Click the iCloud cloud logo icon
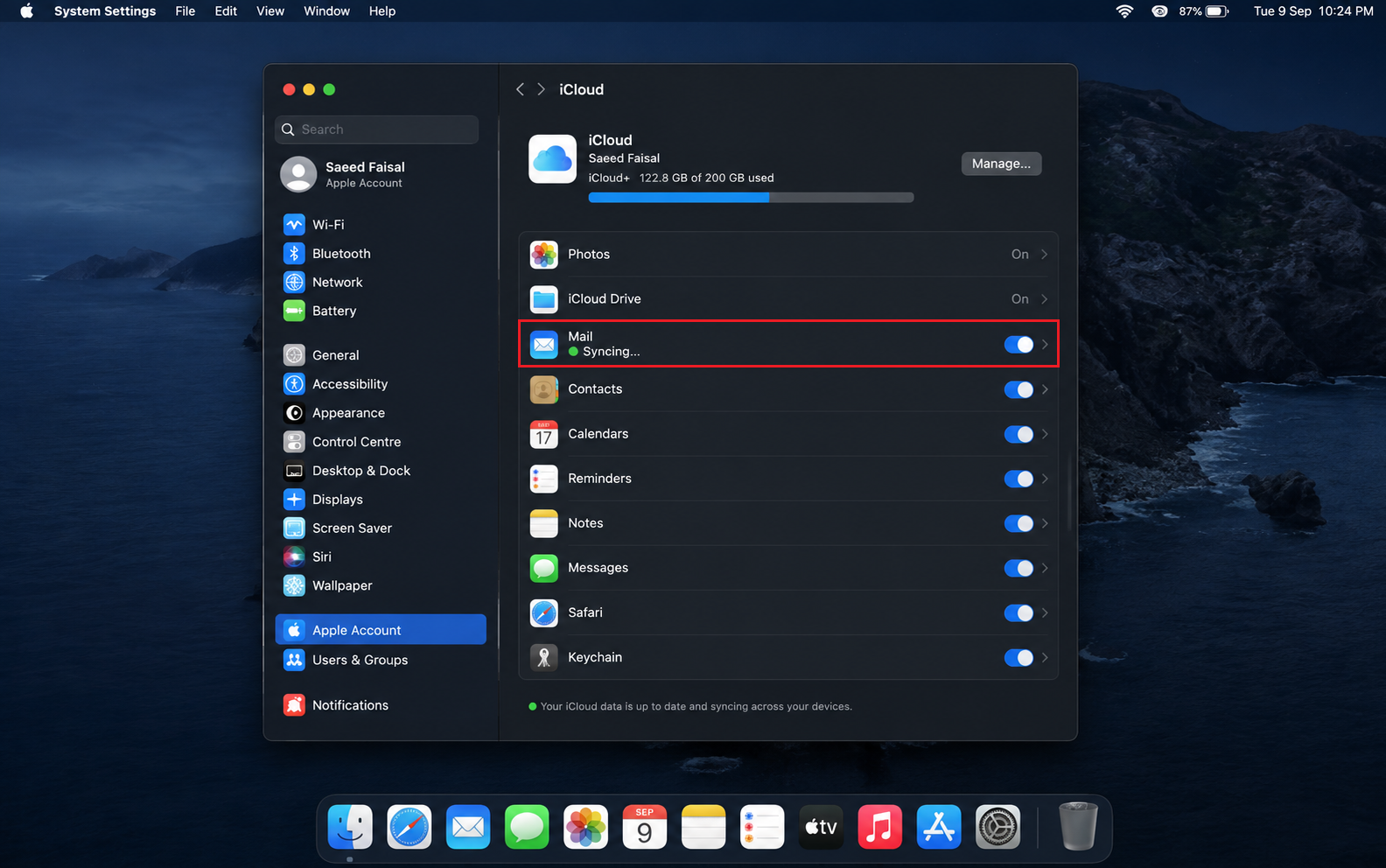This screenshot has width=1386, height=868. (553, 159)
